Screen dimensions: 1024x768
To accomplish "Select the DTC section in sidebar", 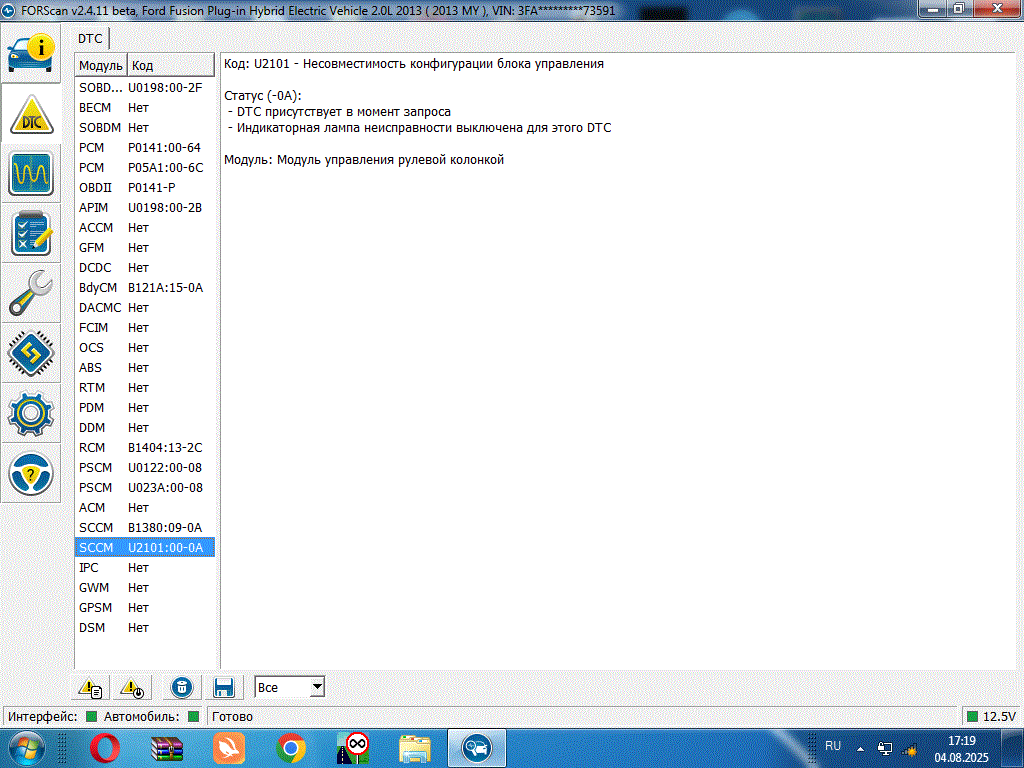I will pyautogui.click(x=31, y=114).
